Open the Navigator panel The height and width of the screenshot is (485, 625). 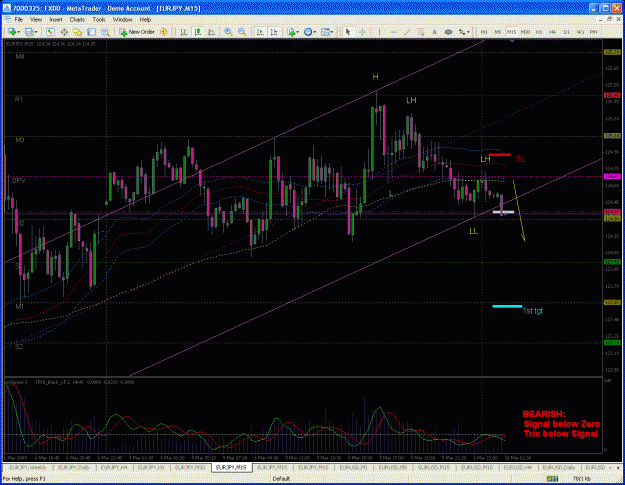click(x=77, y=32)
